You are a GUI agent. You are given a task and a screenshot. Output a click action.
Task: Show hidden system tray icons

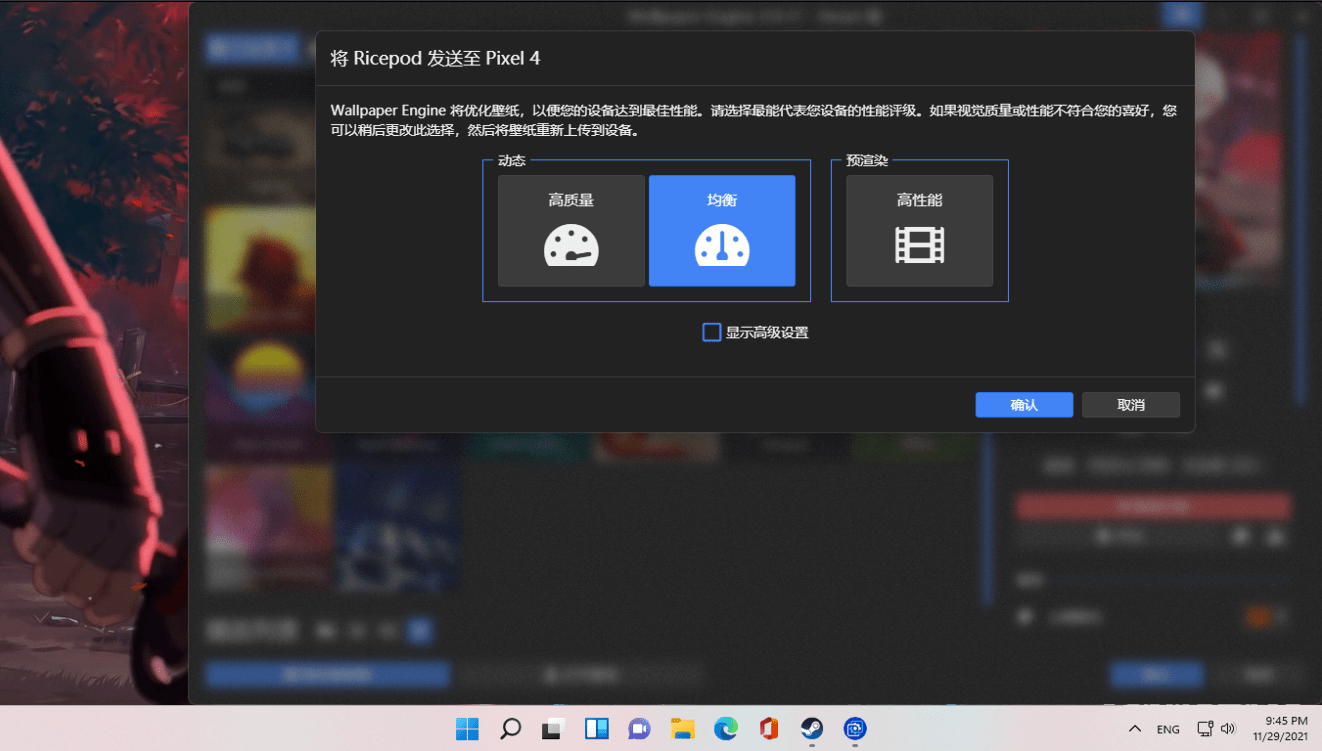click(1135, 729)
